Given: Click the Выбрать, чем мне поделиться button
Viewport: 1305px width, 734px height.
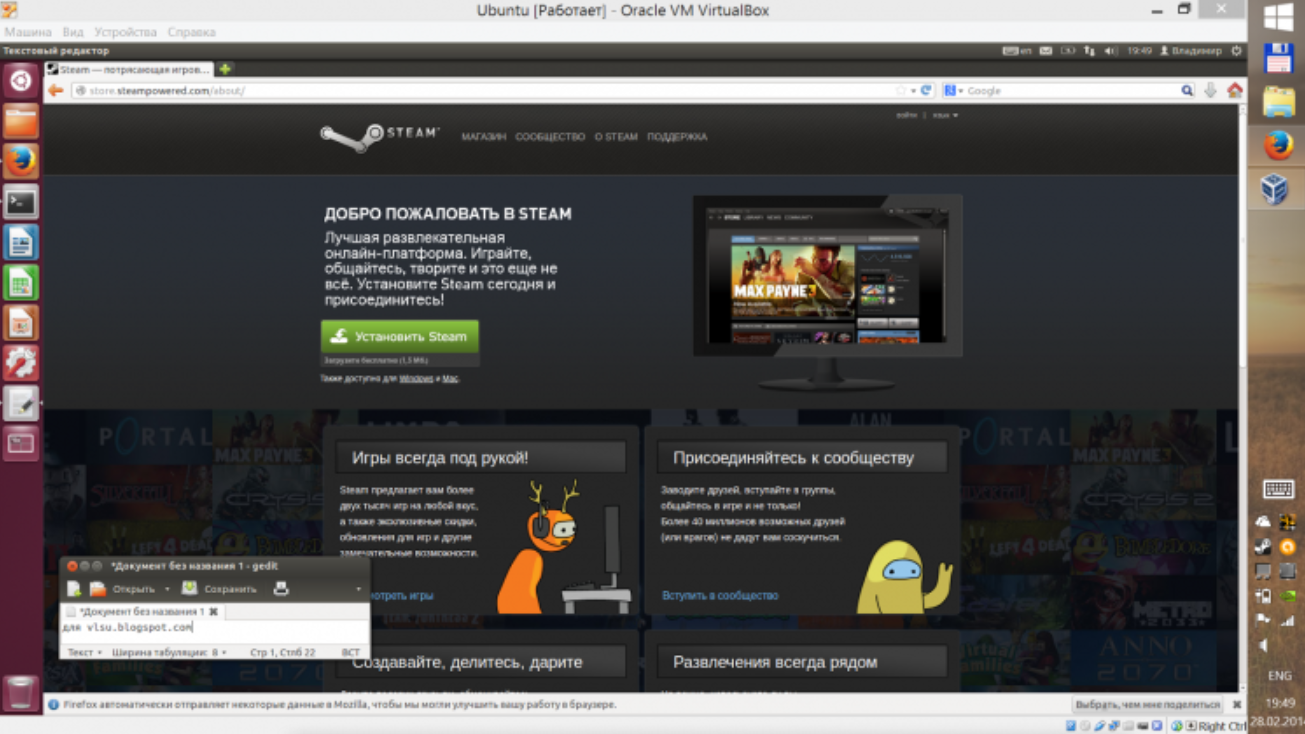Looking at the screenshot, I should 1147,705.
